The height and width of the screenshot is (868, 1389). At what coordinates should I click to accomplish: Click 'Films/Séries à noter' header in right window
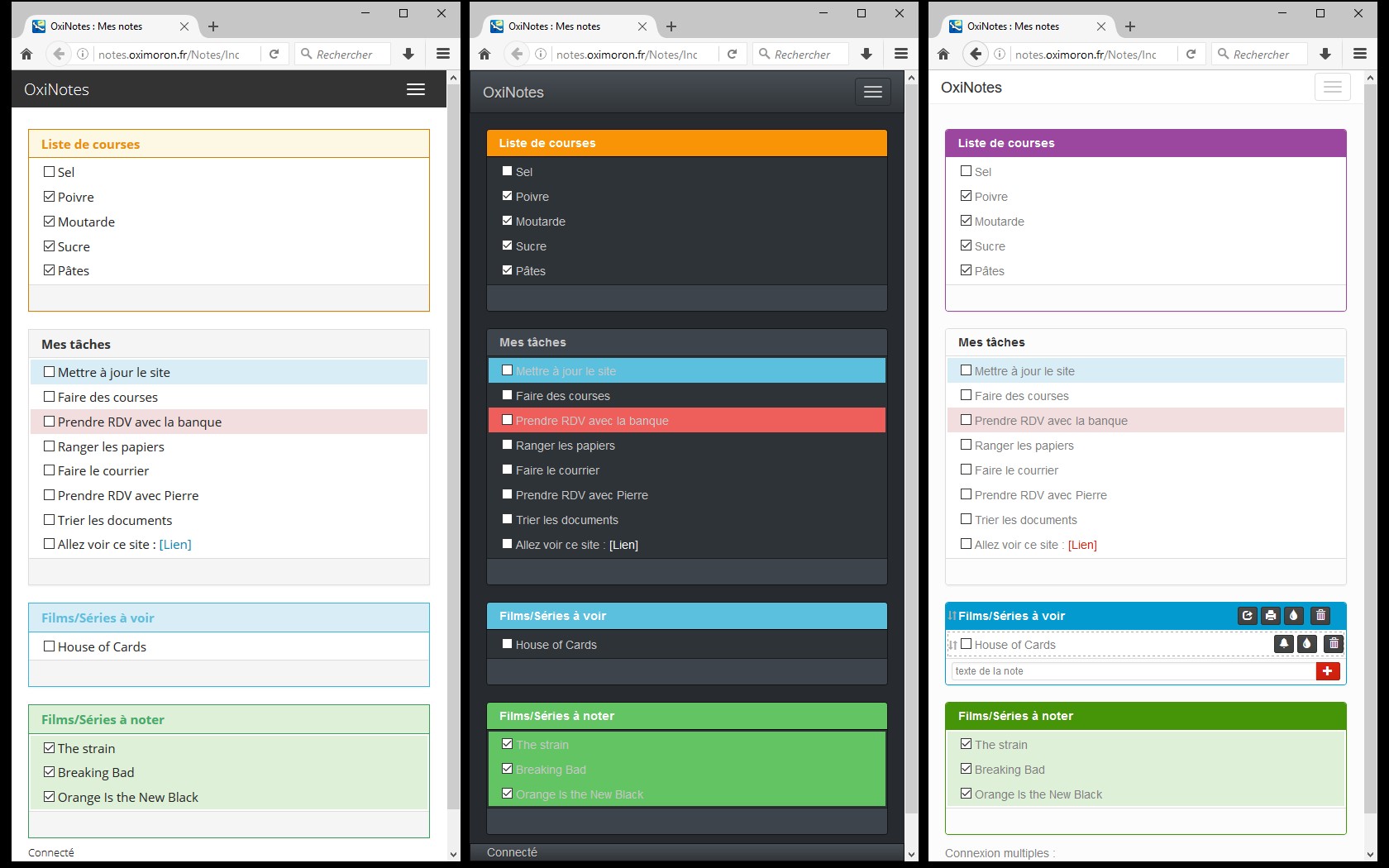(1146, 716)
